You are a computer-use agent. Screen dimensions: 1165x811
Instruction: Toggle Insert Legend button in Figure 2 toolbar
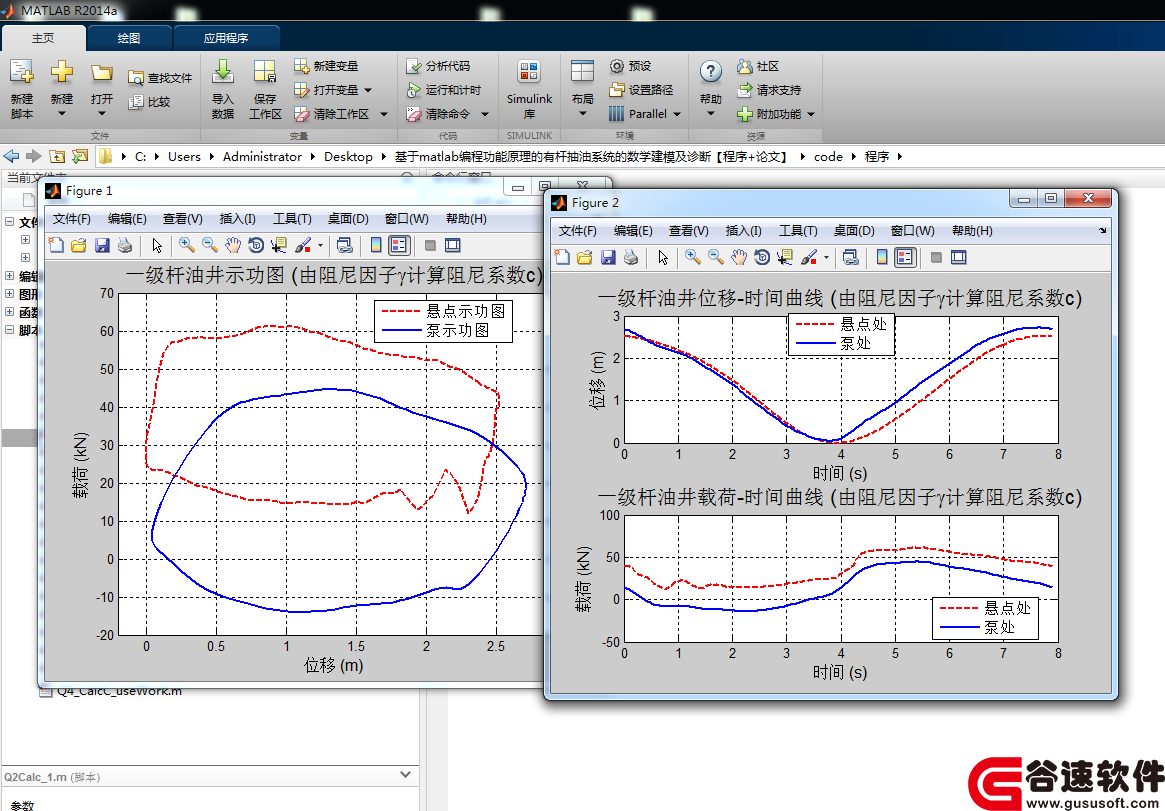[905, 257]
